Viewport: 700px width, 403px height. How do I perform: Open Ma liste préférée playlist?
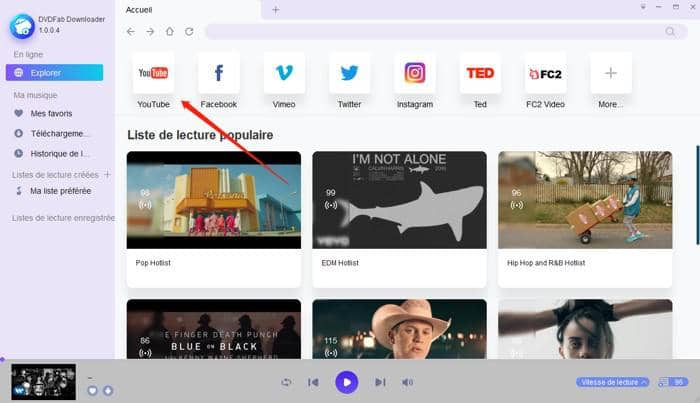pyautogui.click(x=53, y=191)
